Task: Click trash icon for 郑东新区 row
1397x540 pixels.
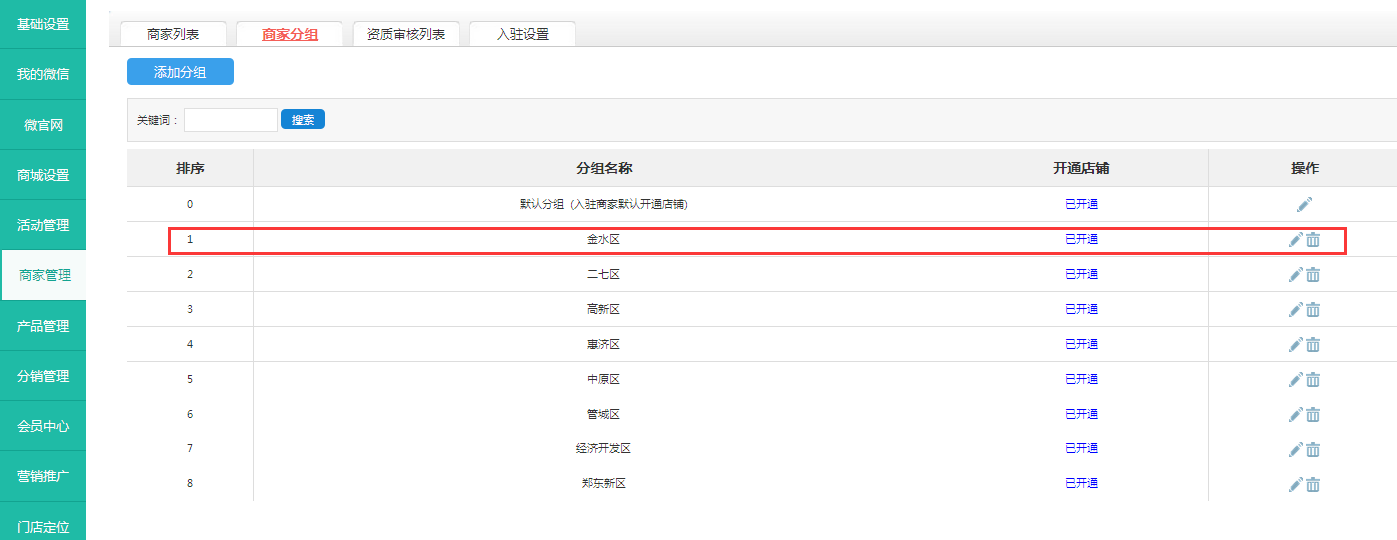Action: point(1313,485)
